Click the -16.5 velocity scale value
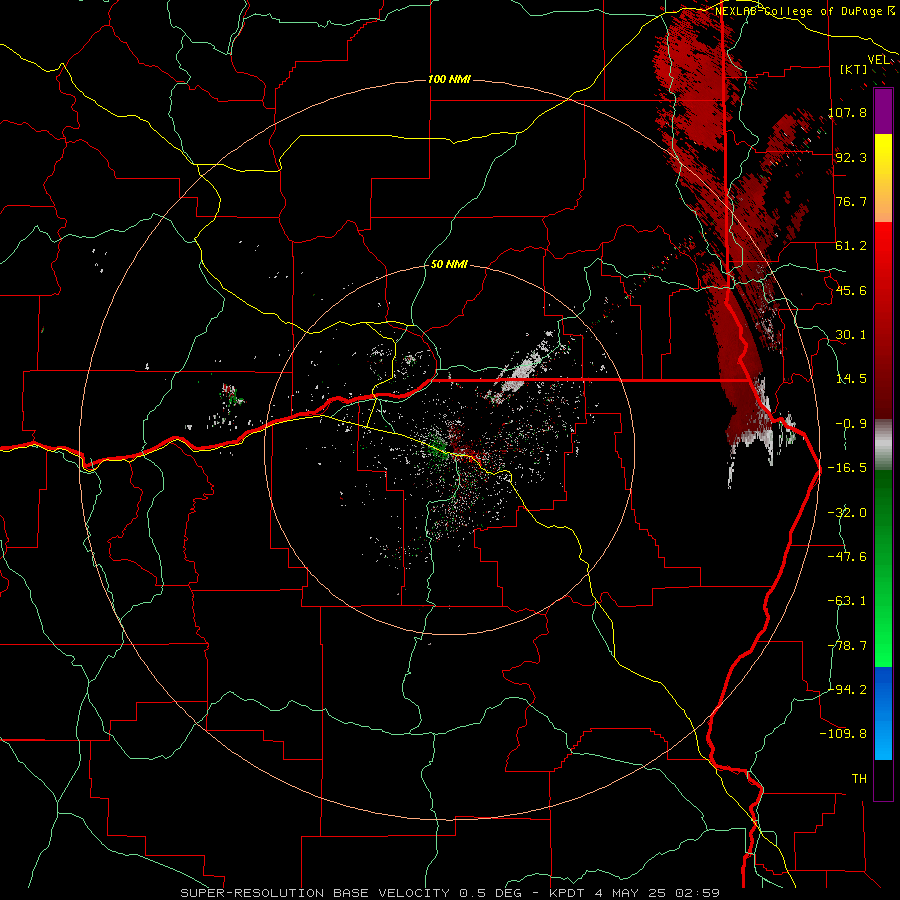Viewport: 900px width, 900px height. (x=847, y=467)
